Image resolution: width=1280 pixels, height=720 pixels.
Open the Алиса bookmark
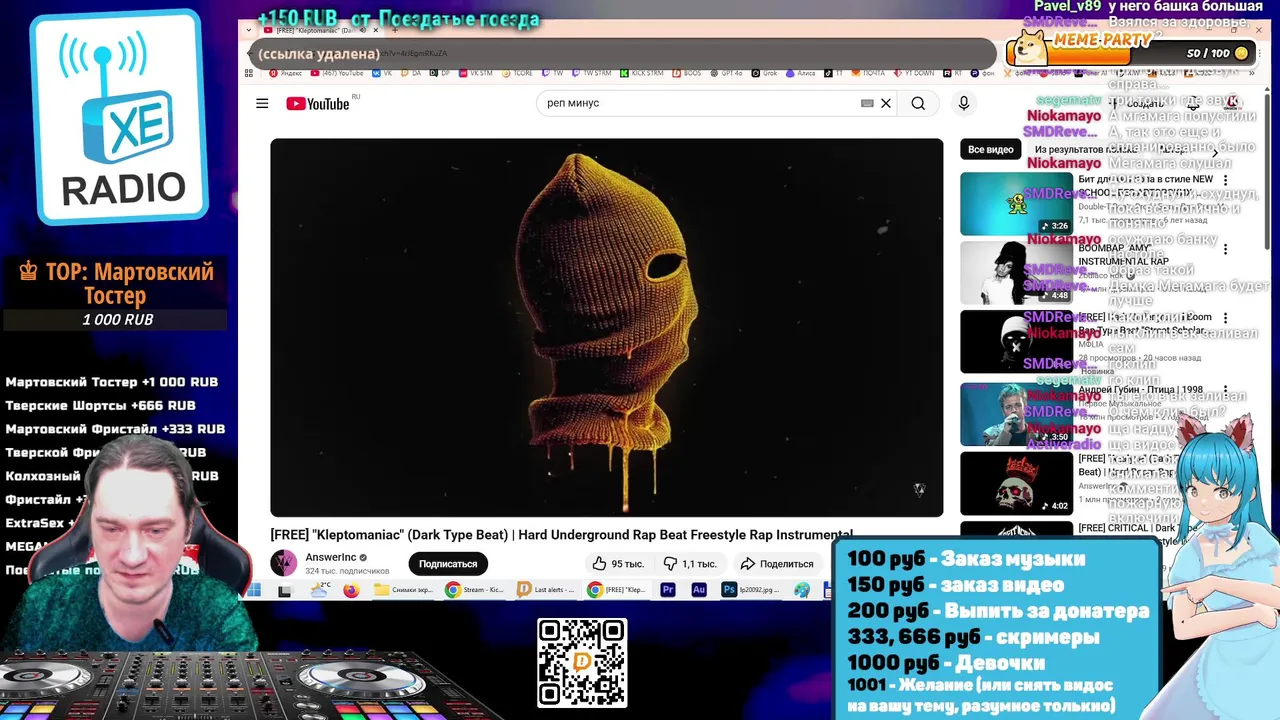point(800,73)
